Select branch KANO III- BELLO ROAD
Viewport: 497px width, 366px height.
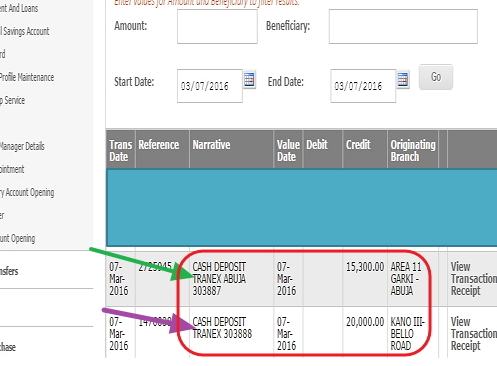pyautogui.click(x=407, y=334)
